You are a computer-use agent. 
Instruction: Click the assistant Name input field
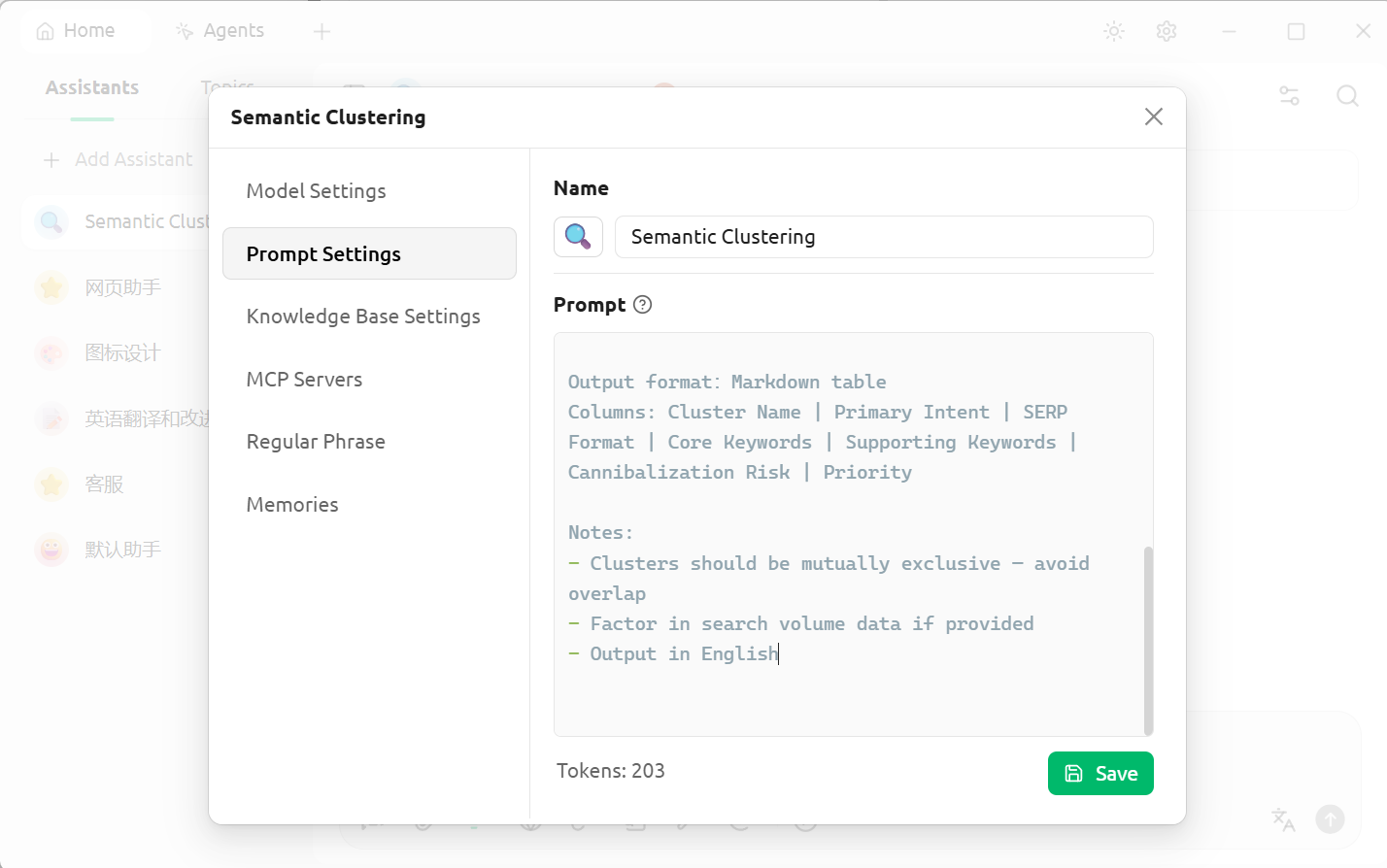(884, 237)
